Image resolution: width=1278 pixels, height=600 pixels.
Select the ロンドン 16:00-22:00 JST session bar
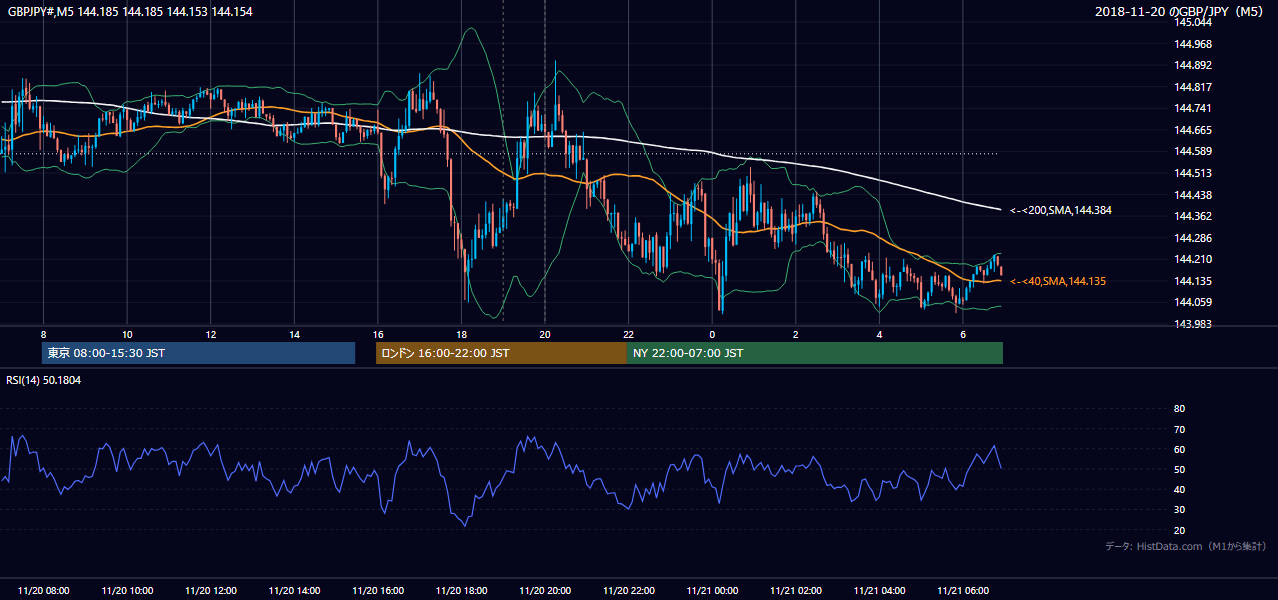(501, 353)
